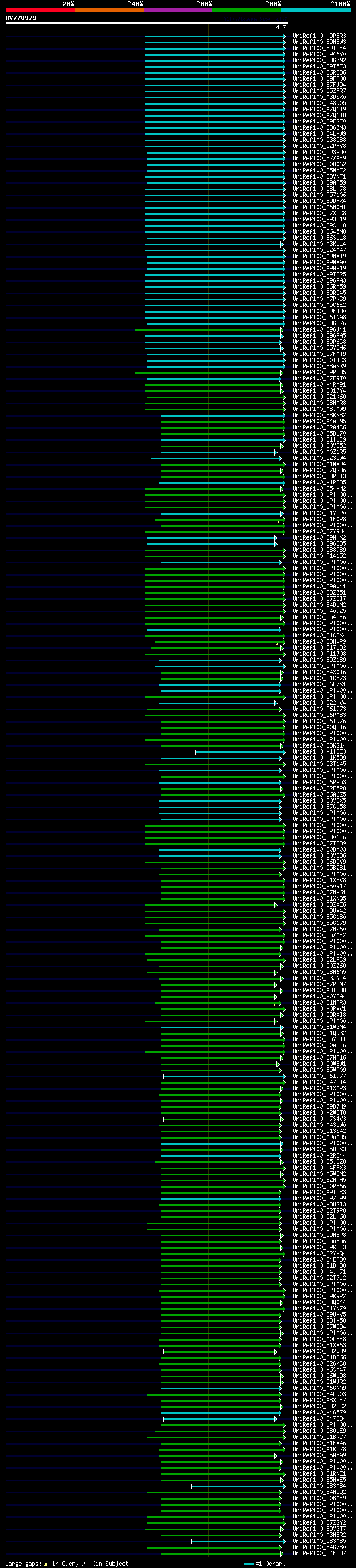This screenshot has height=1568, width=356.
Task: Select the query name AV770979
Action: pyautogui.click(x=21, y=18)
